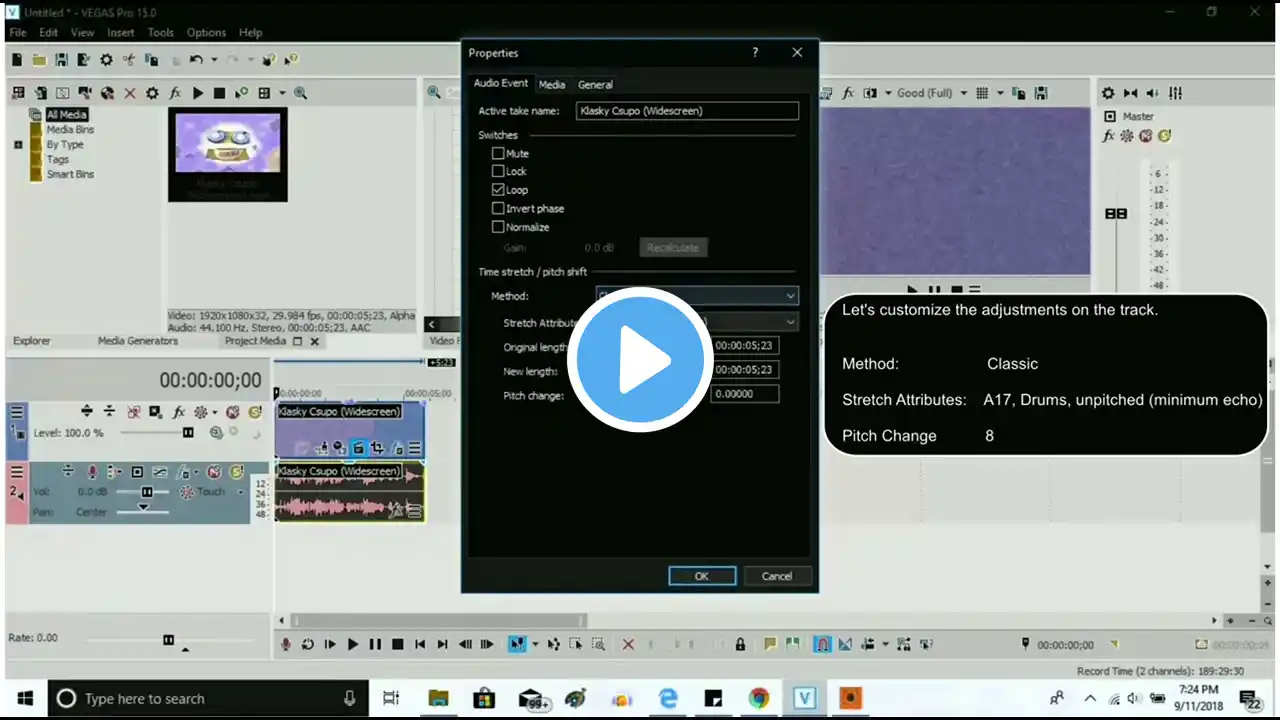Image resolution: width=1280 pixels, height=720 pixels.
Task: Open the Tools menu
Action: pyautogui.click(x=161, y=33)
